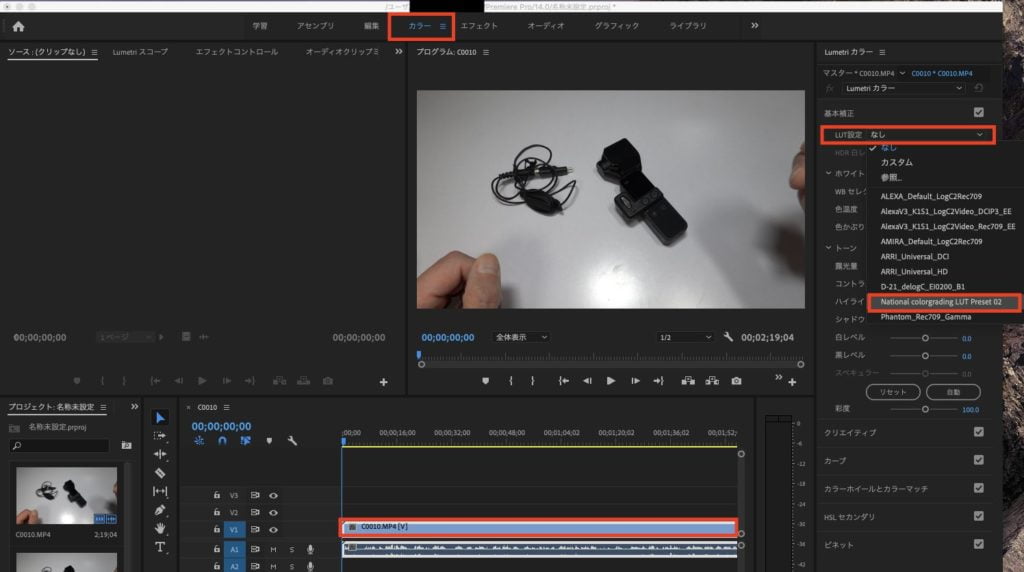Switch to the Effects workspace tab

pyautogui.click(x=478, y=26)
